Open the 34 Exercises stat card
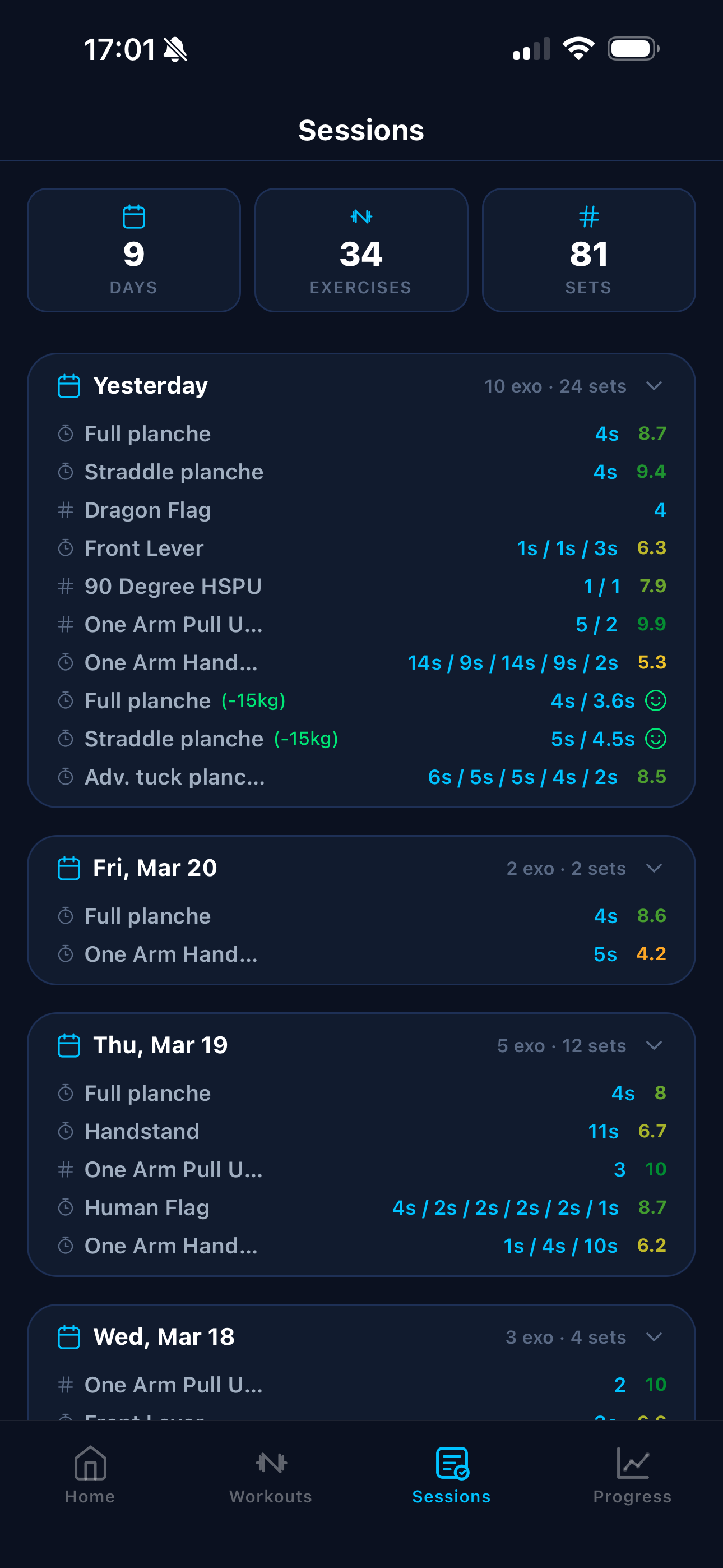 tap(361, 250)
